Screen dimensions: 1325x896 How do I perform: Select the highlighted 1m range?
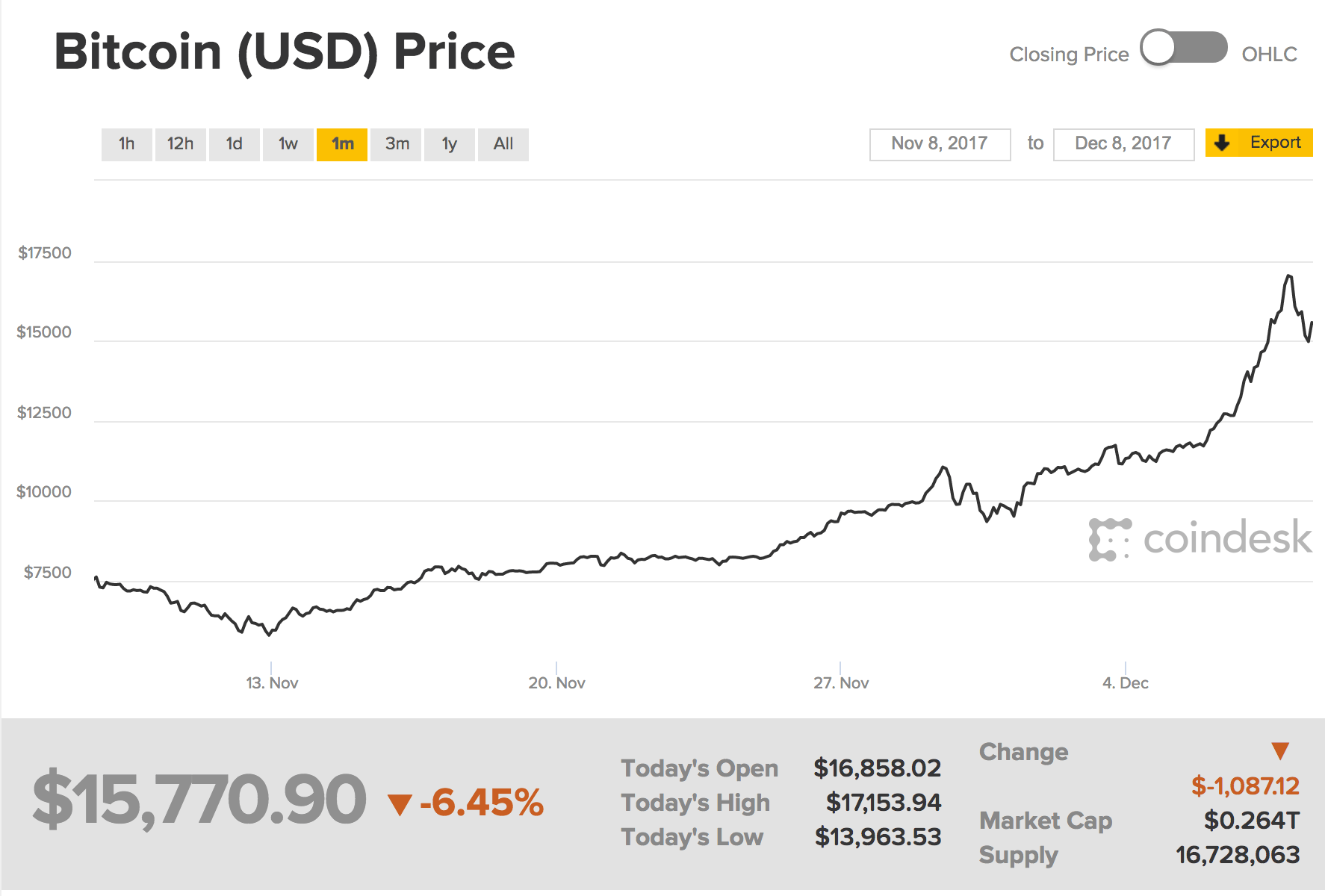(x=342, y=144)
